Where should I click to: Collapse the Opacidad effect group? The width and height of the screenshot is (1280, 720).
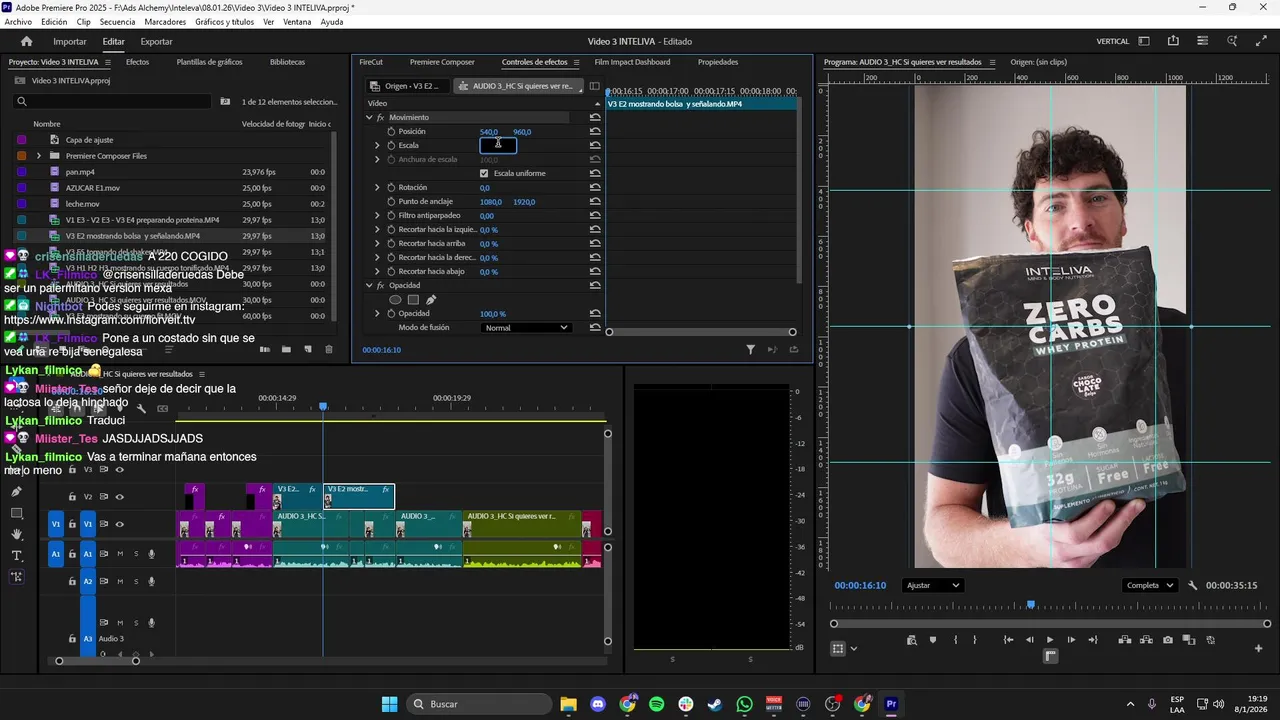[x=369, y=285]
